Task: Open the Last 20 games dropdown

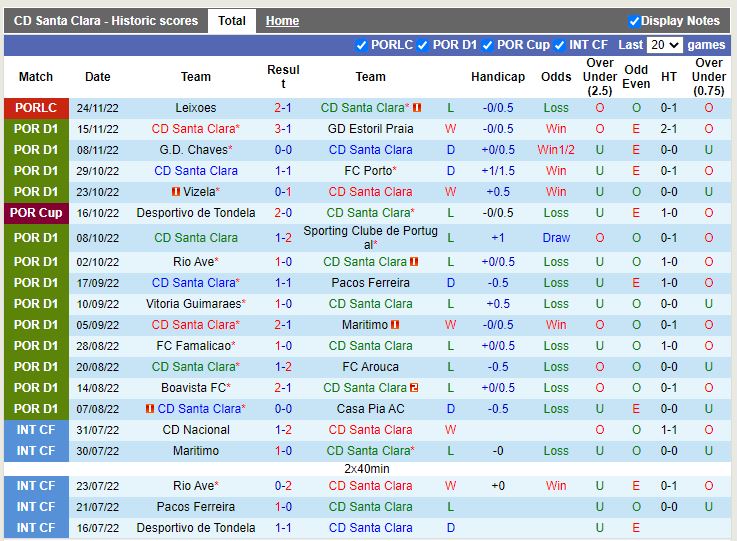Action: point(664,45)
